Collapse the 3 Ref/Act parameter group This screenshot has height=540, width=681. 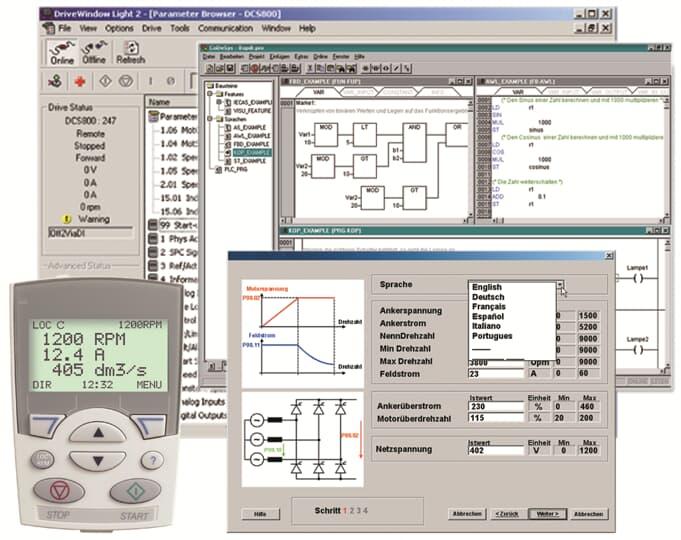(x=152, y=265)
